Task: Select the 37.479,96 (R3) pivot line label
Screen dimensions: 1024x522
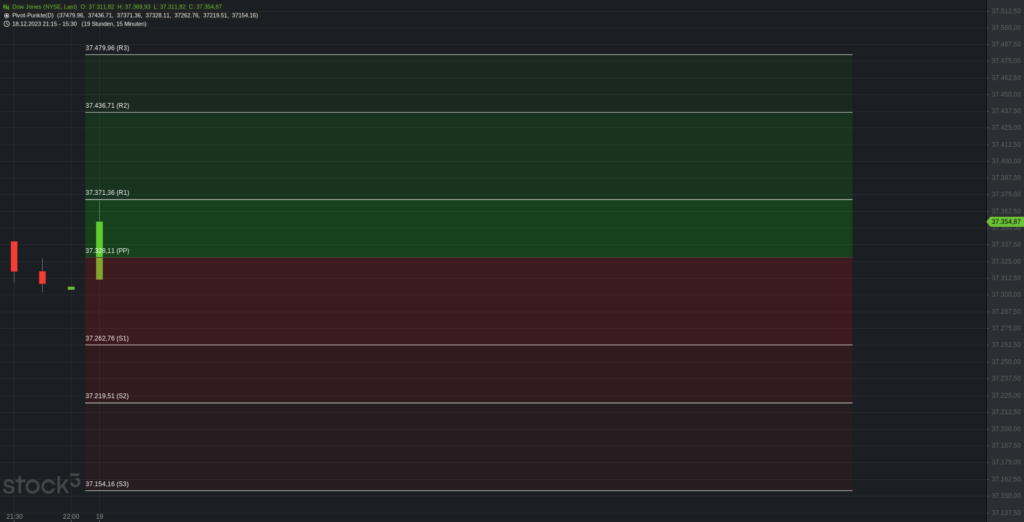Action: click(107, 48)
